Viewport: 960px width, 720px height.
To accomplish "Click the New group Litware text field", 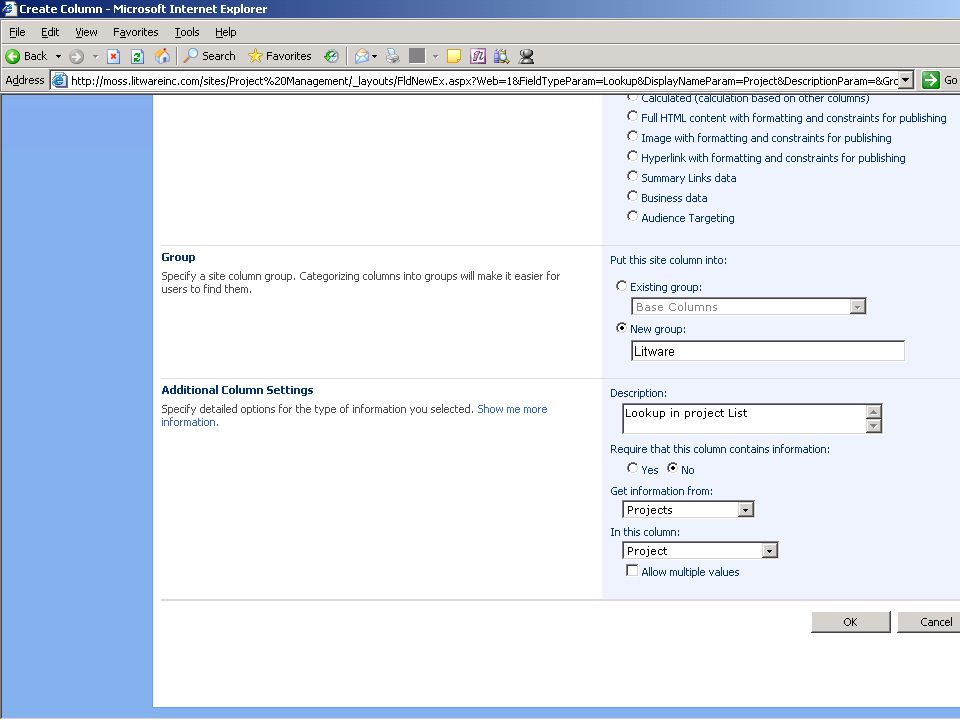I will click(768, 351).
